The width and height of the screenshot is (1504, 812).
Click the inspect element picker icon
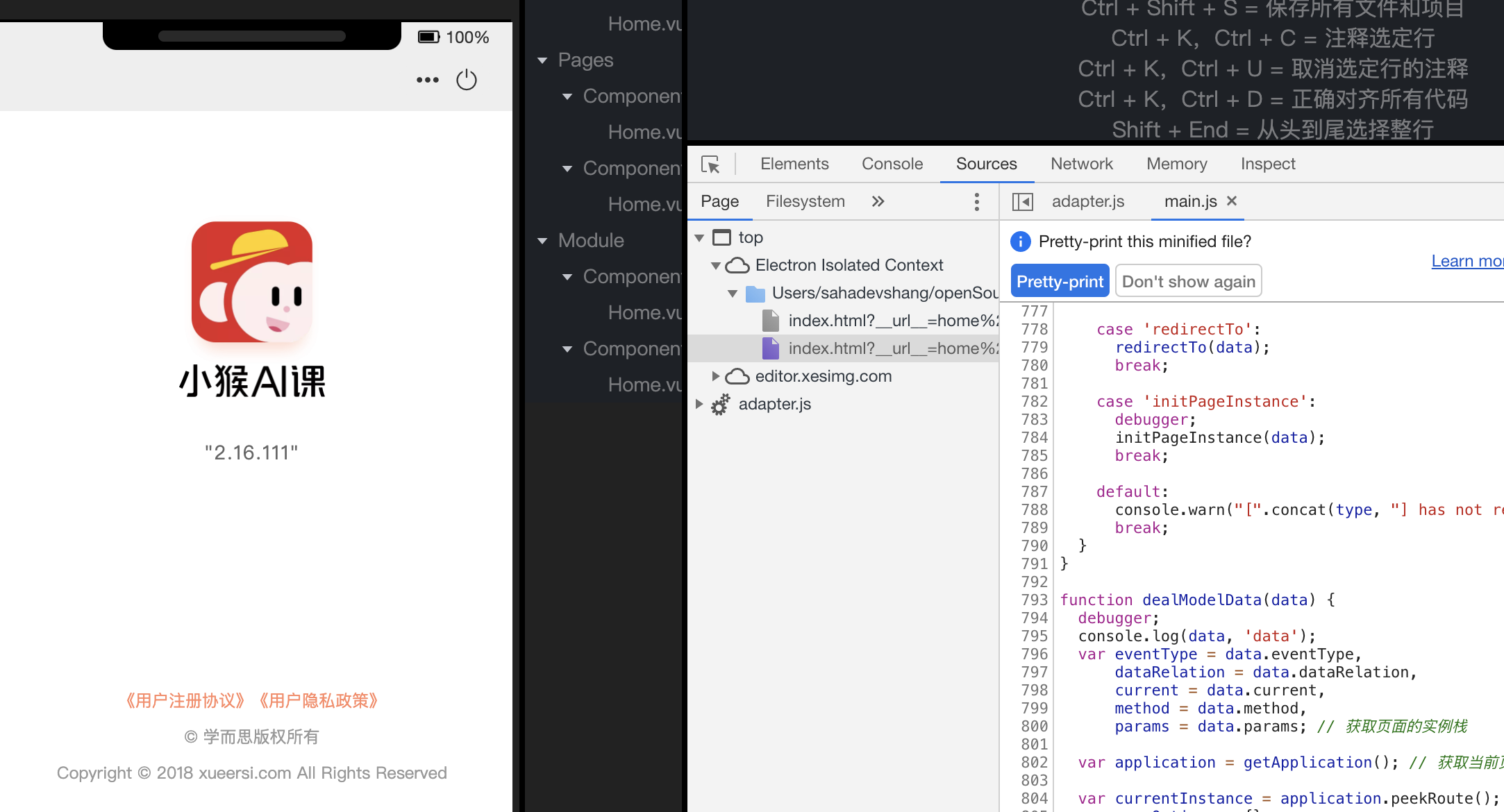tap(710, 164)
